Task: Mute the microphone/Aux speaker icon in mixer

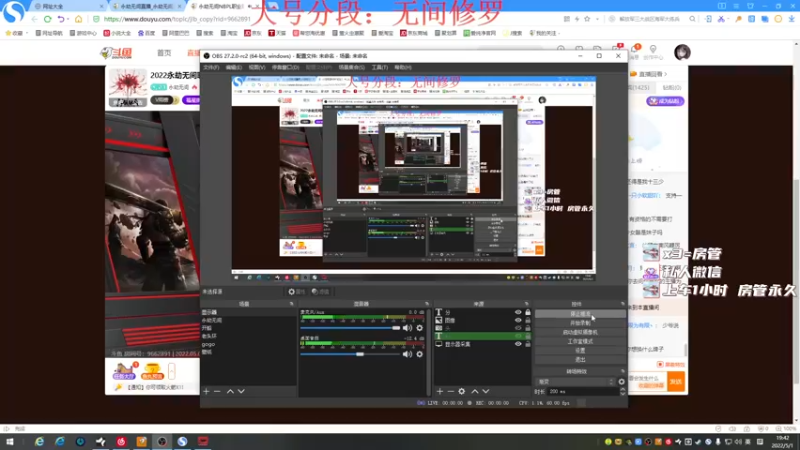Action: click(x=407, y=328)
